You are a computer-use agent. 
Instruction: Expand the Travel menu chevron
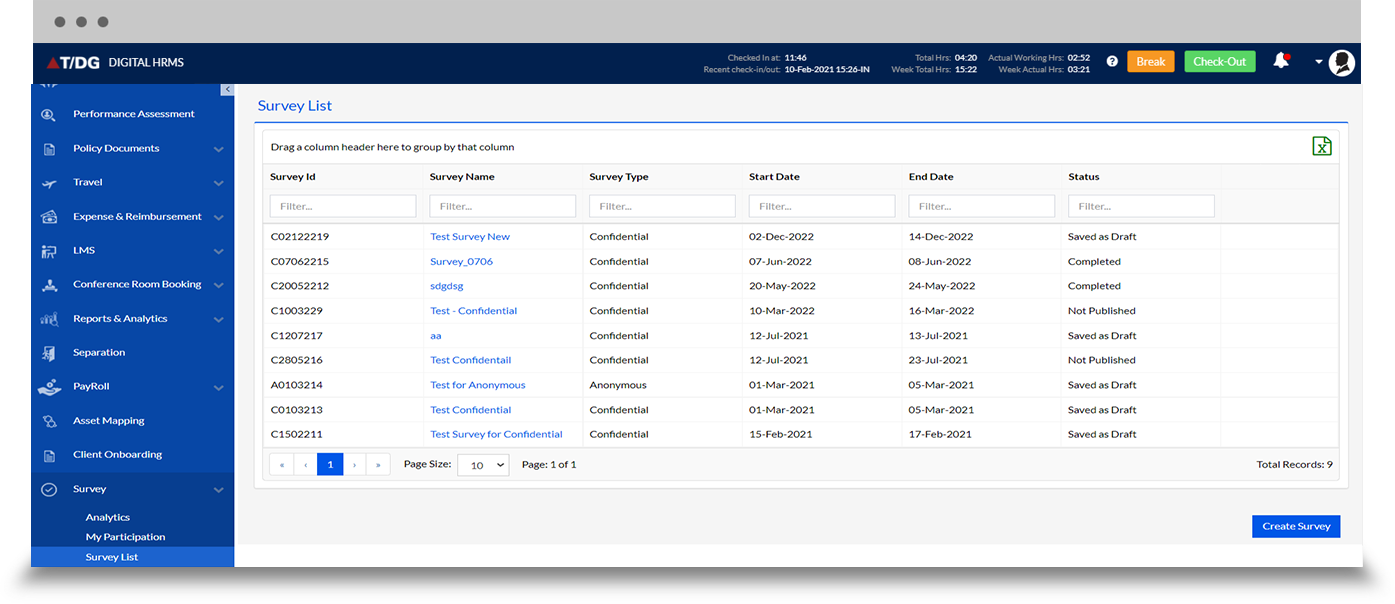[218, 183]
